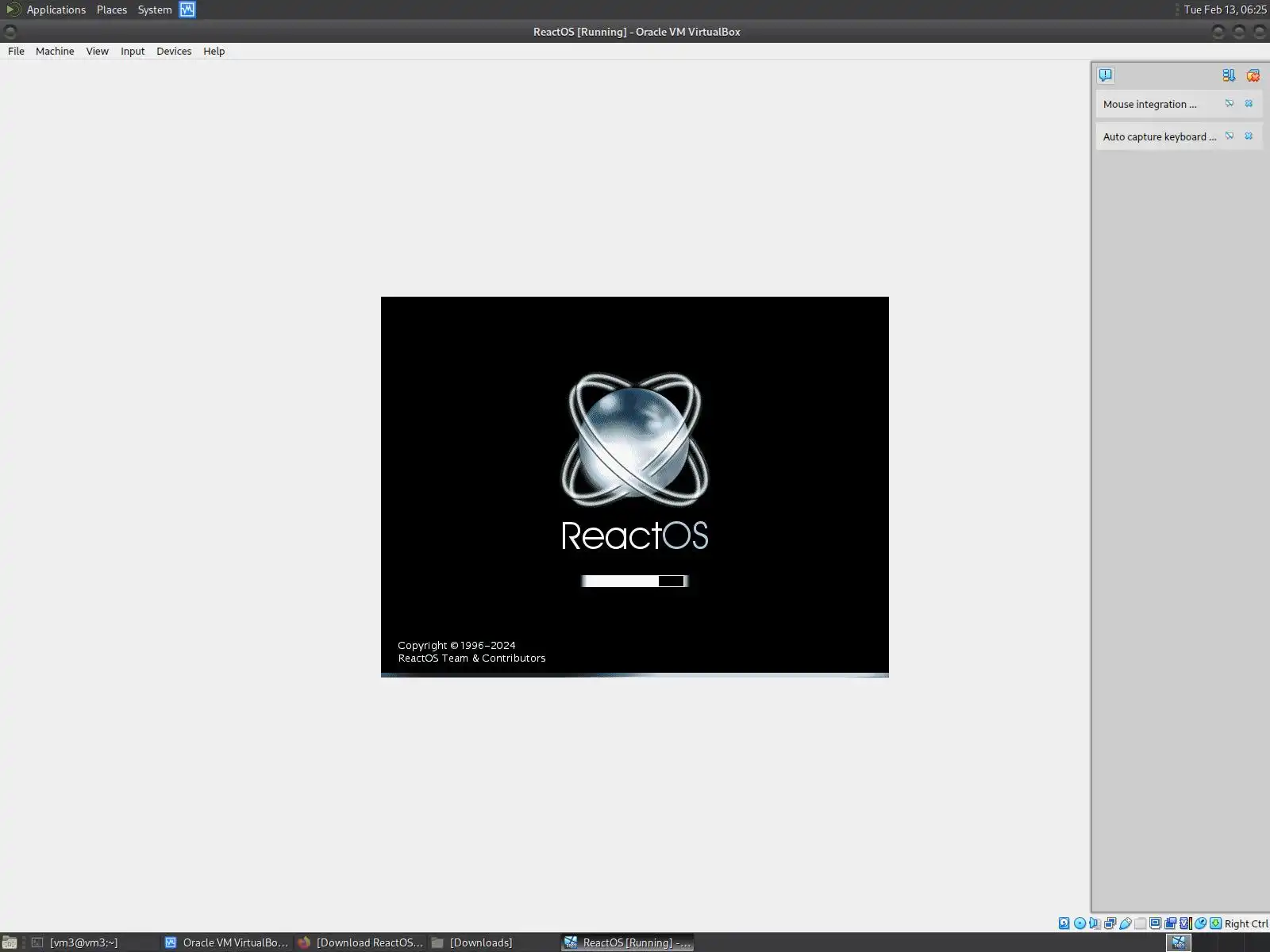The height and width of the screenshot is (952, 1270).
Task: Launch the VirtualBox top panel shortcut icon
Action: point(187,10)
